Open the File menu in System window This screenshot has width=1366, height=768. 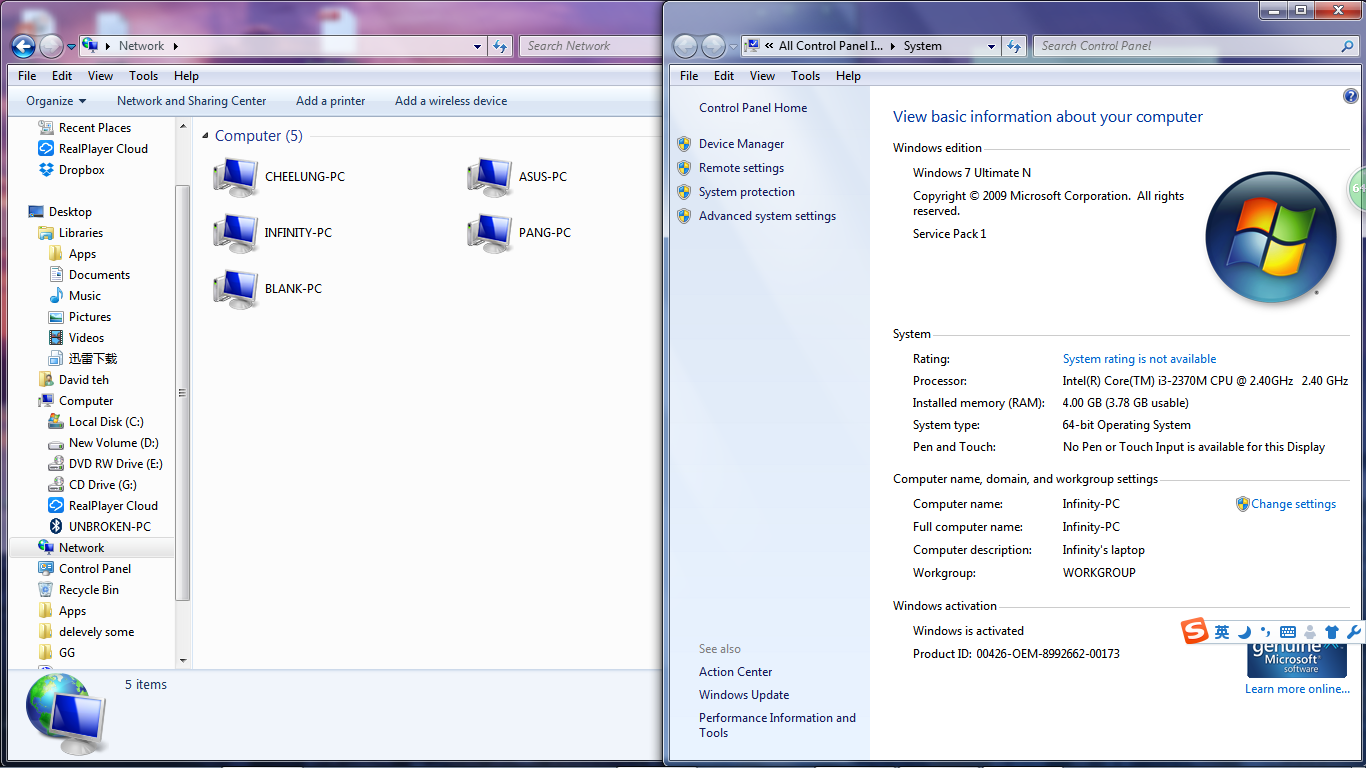689,76
